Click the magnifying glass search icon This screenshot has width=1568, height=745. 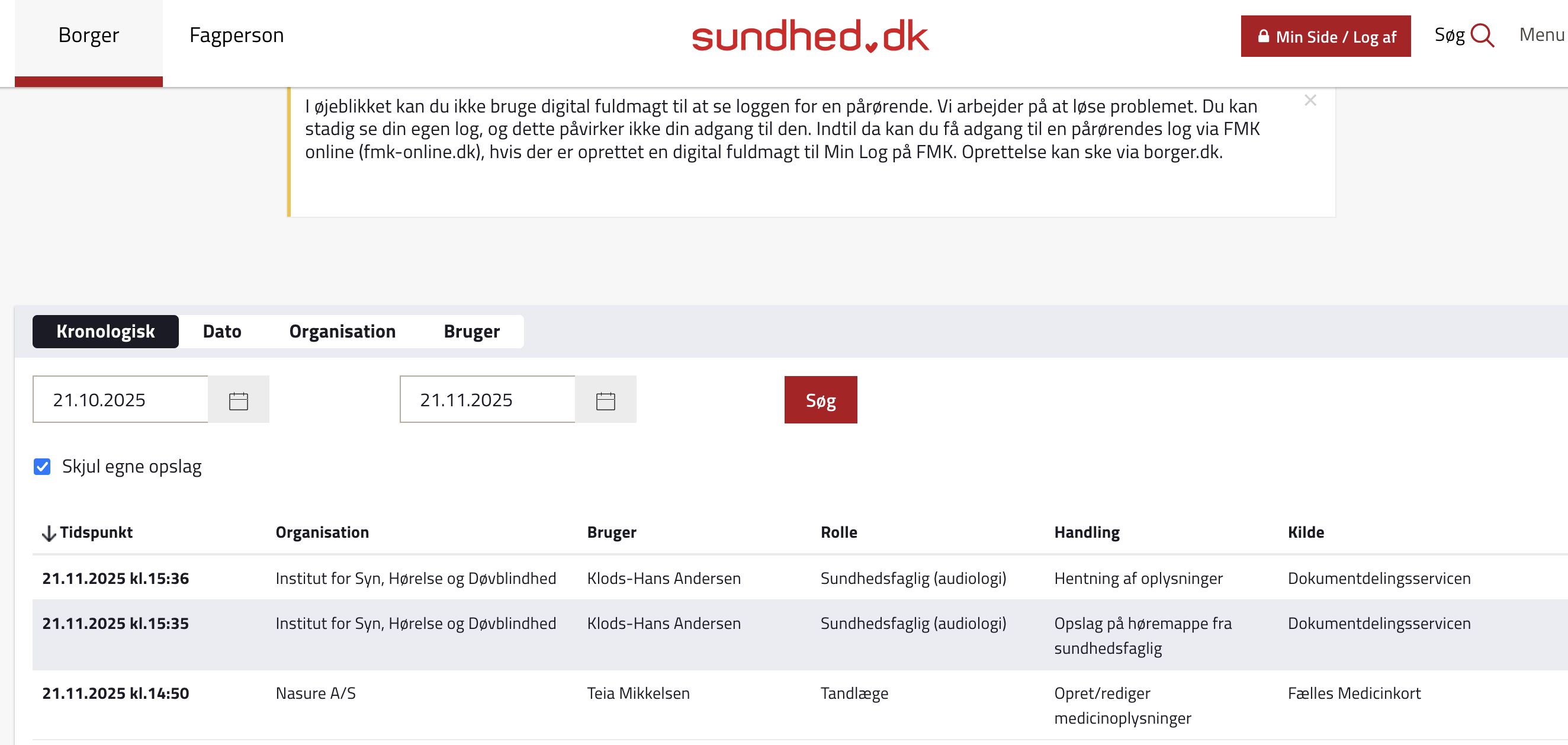pos(1482,36)
